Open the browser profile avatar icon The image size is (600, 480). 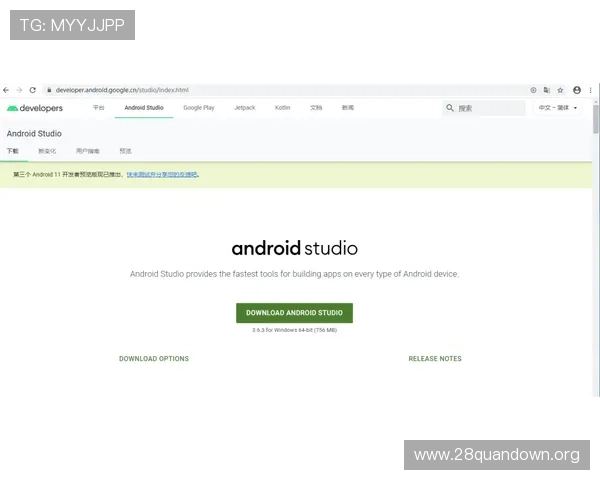click(577, 90)
